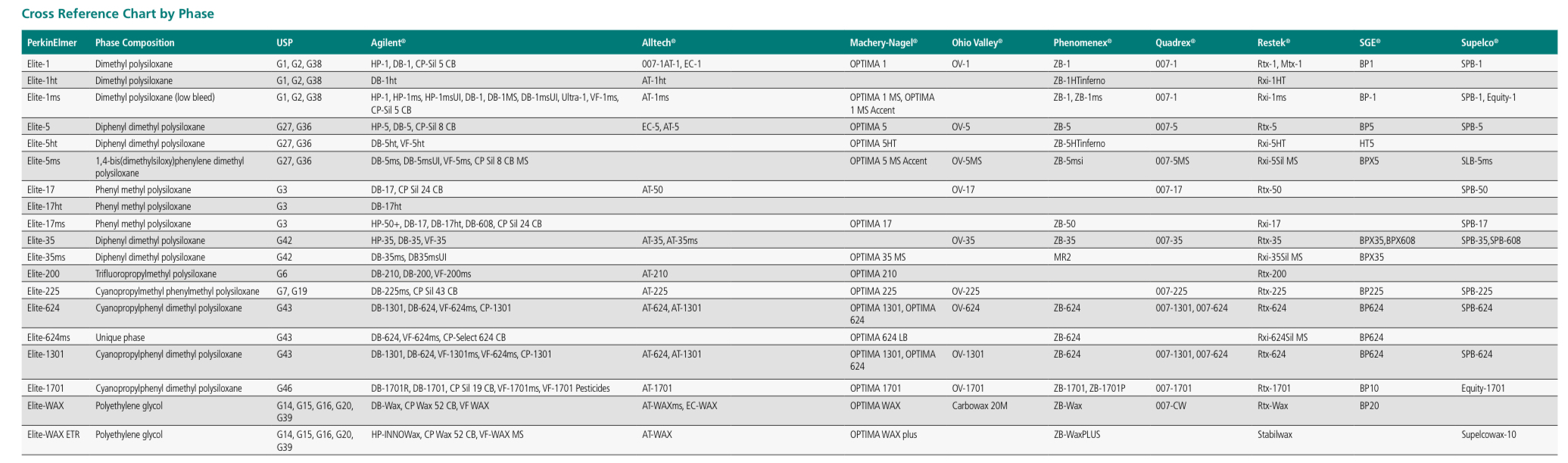
Task: Click the Agilent column header
Action: 388,43
